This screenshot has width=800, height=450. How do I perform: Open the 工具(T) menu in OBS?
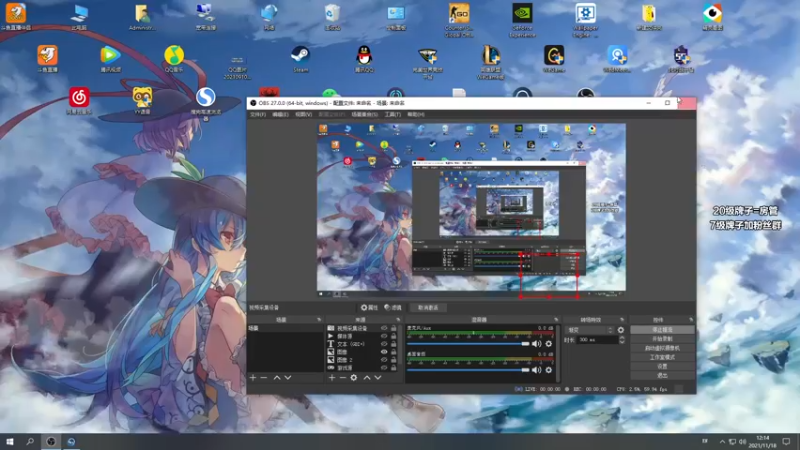392,114
